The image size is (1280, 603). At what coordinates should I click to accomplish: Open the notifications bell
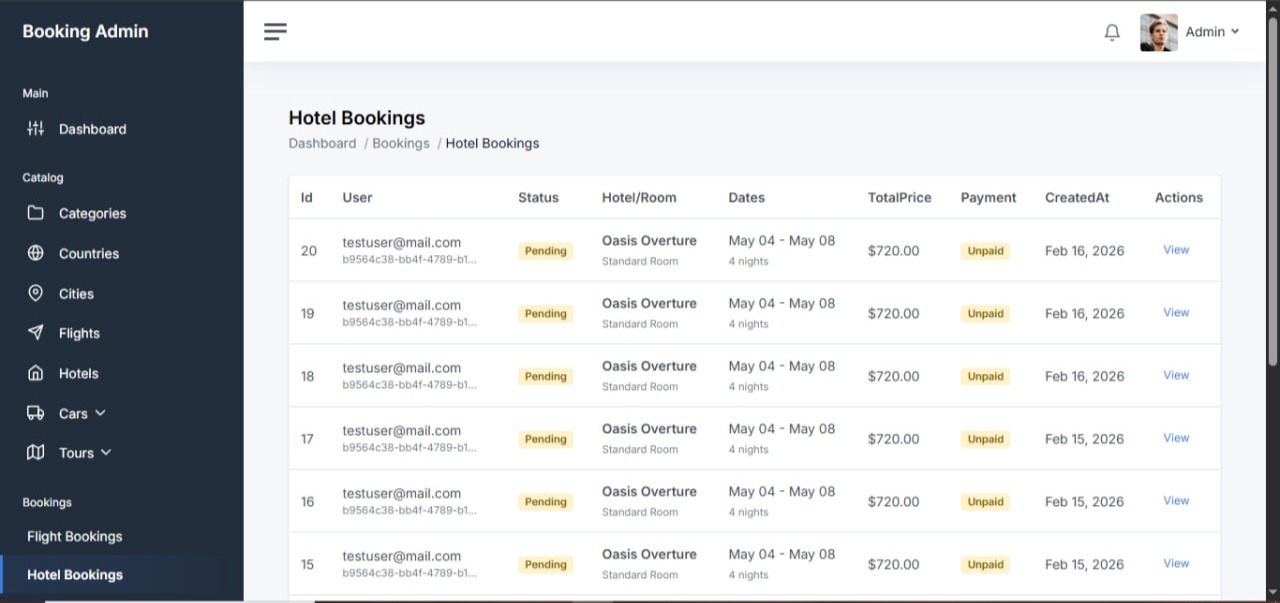1112,32
